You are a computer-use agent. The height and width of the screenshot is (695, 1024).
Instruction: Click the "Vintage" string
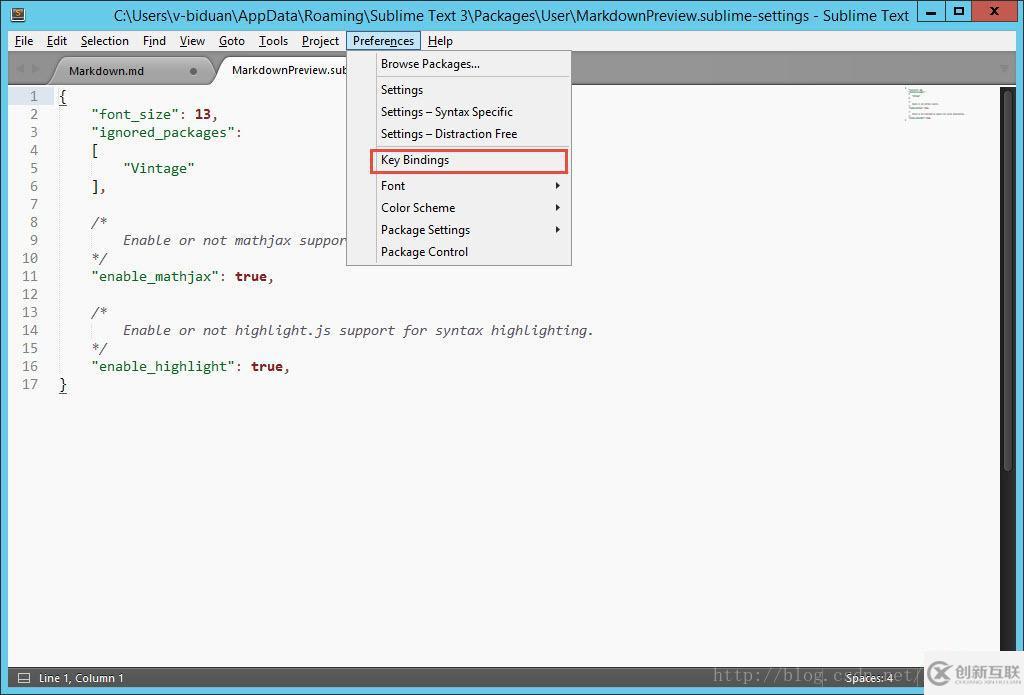pos(159,169)
